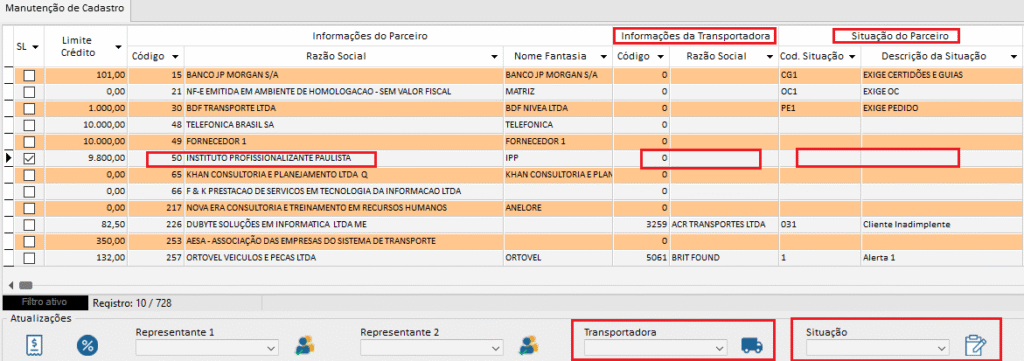Open the Transportadora Razão Social filter arrow
Screen dimensions: 1024x361
(769, 57)
